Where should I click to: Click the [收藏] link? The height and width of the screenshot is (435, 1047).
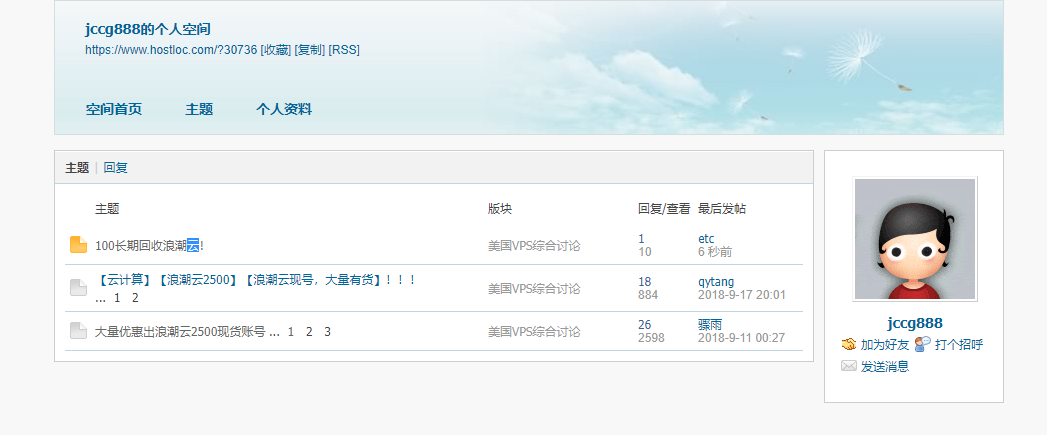click(x=276, y=50)
